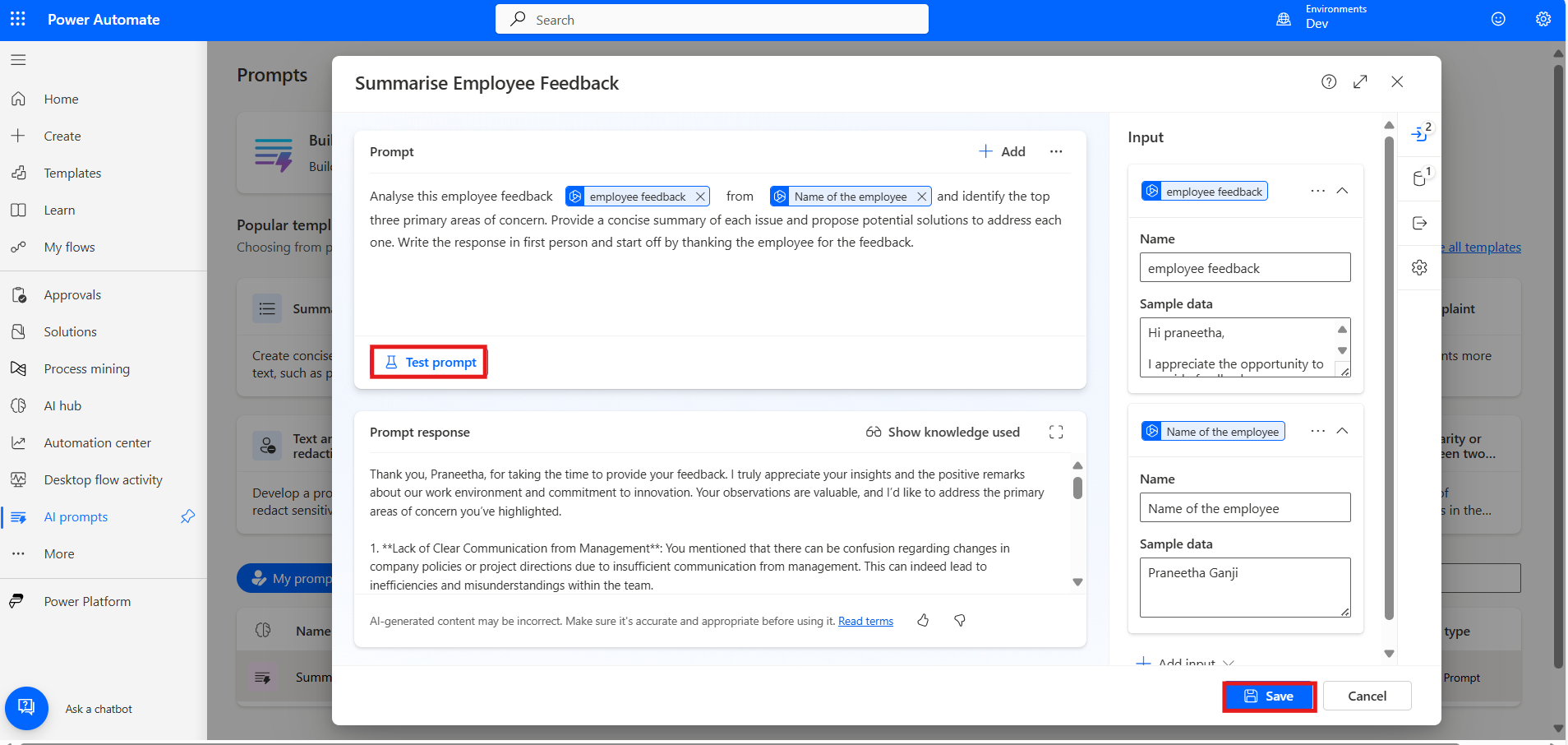Collapse the employee feedback input card
1568x745 pixels.
1342,191
